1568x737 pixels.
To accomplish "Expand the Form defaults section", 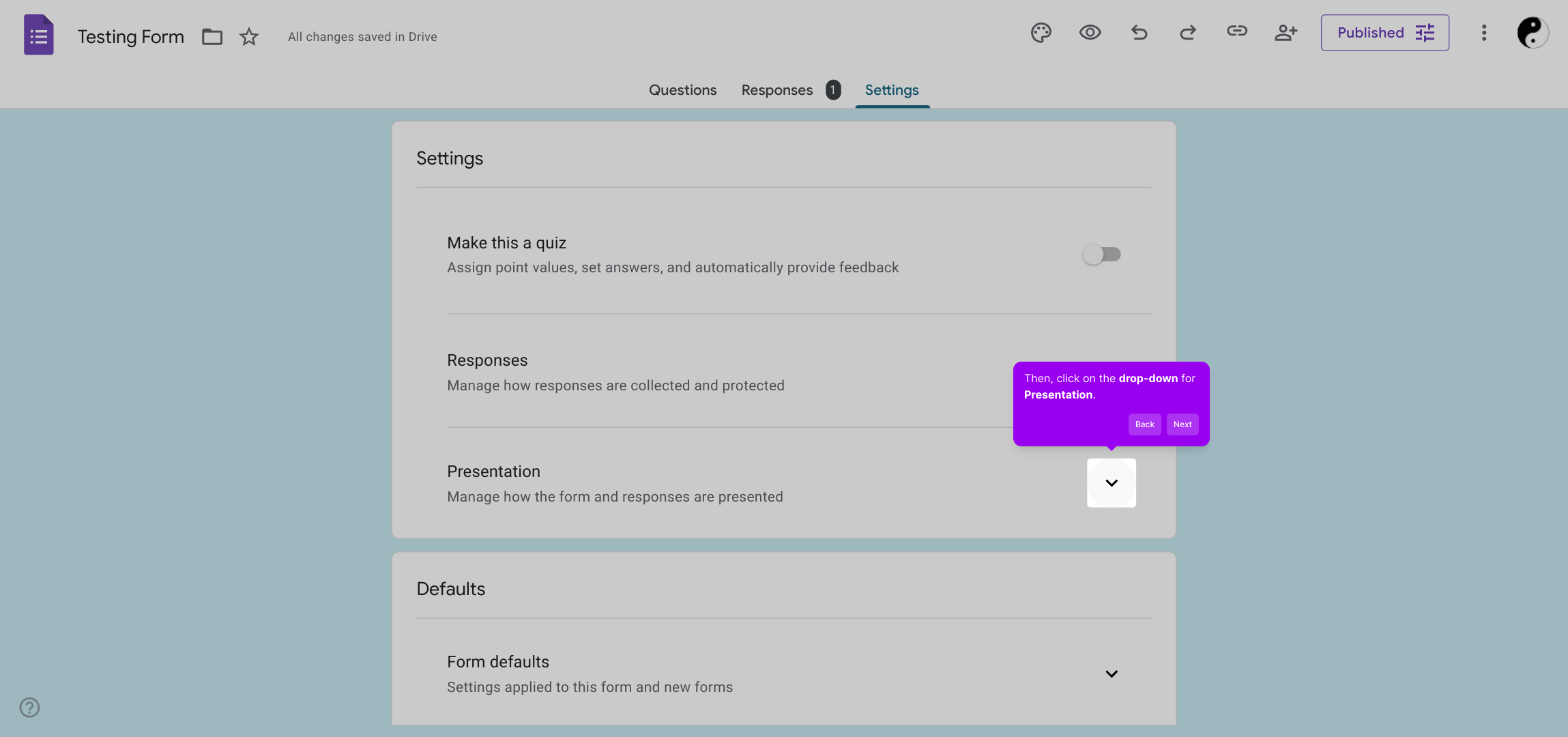I will (x=1111, y=674).
